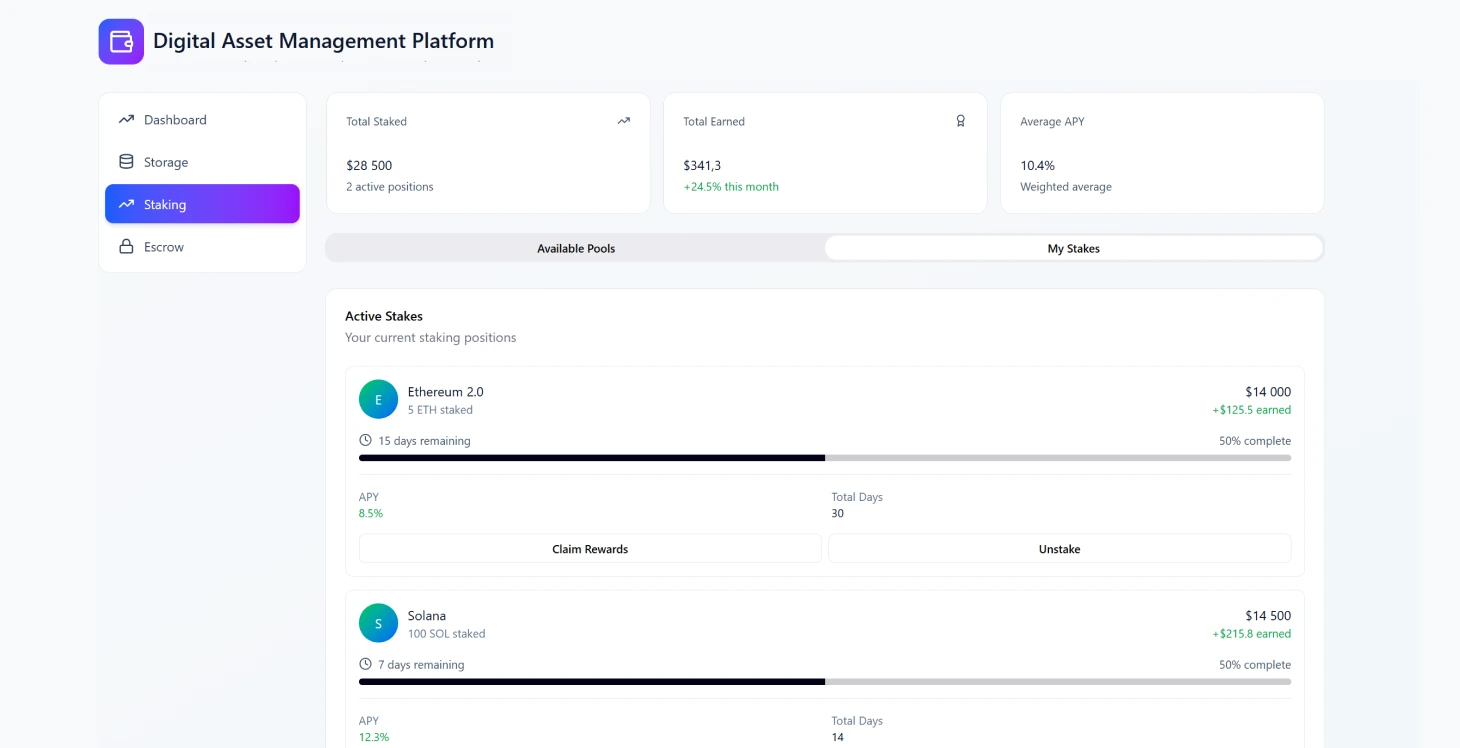Click the clock icon beside 7 days remaining
This screenshot has width=1460, height=748.
click(364, 664)
